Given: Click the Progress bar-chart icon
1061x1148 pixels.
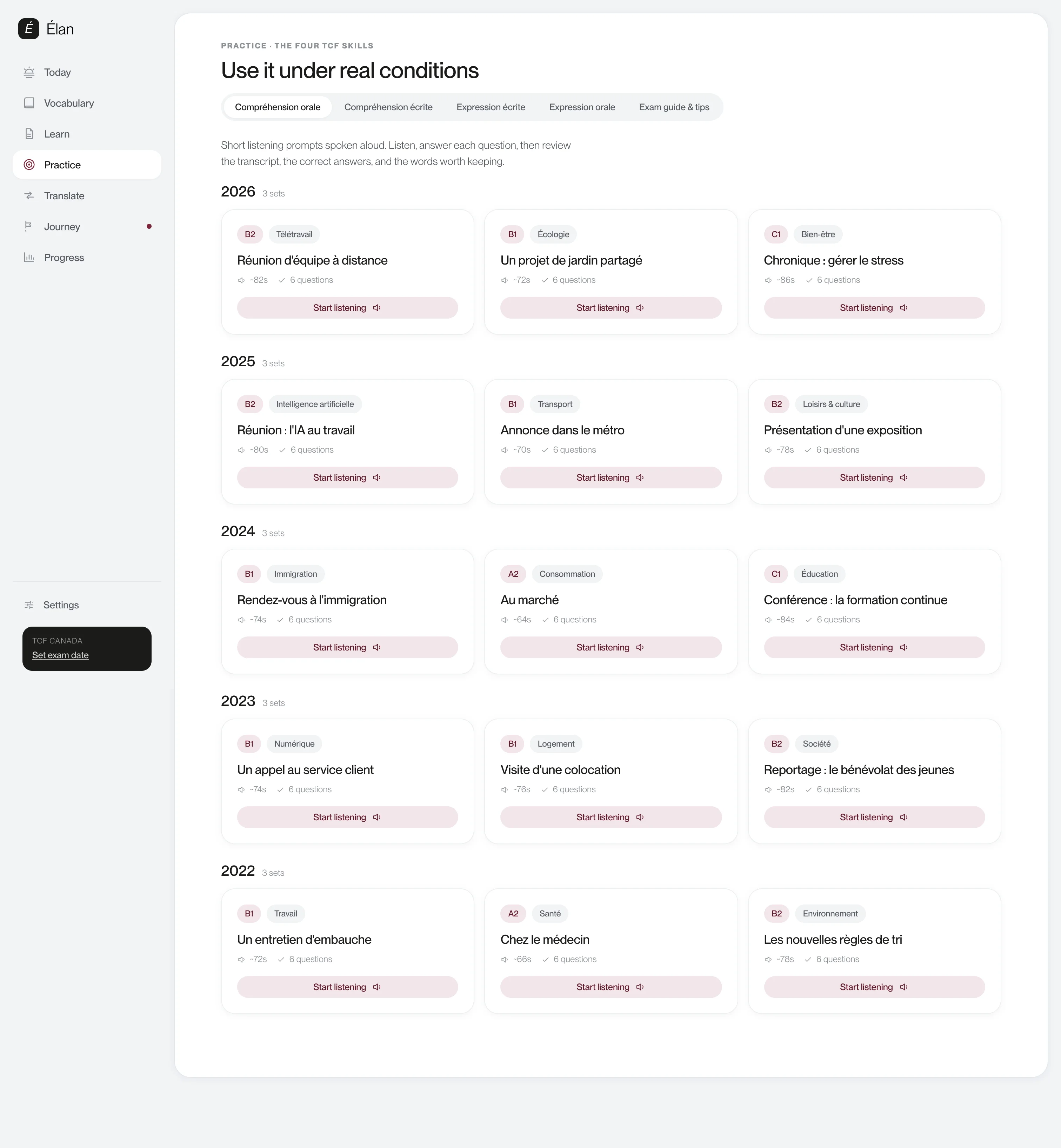Looking at the screenshot, I should click(x=29, y=257).
